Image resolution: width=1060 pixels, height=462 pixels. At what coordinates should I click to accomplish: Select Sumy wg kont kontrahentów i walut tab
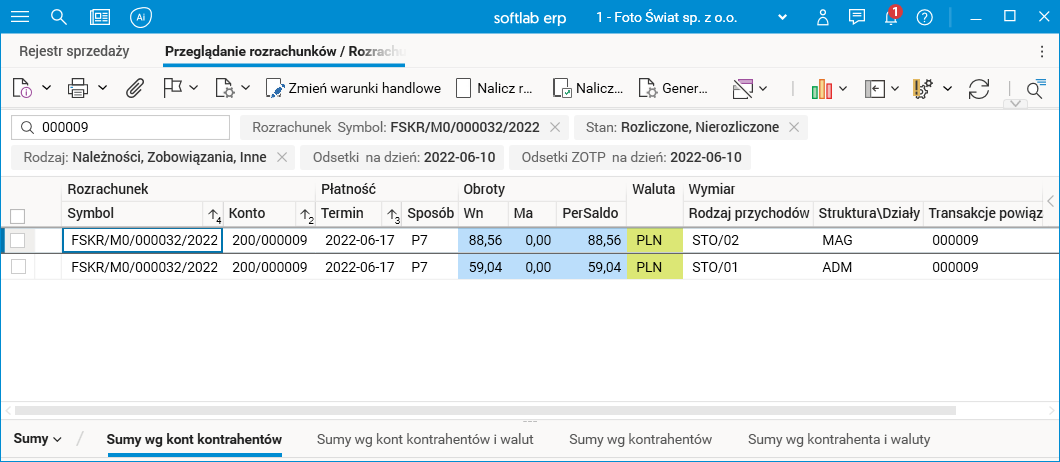[425, 439]
